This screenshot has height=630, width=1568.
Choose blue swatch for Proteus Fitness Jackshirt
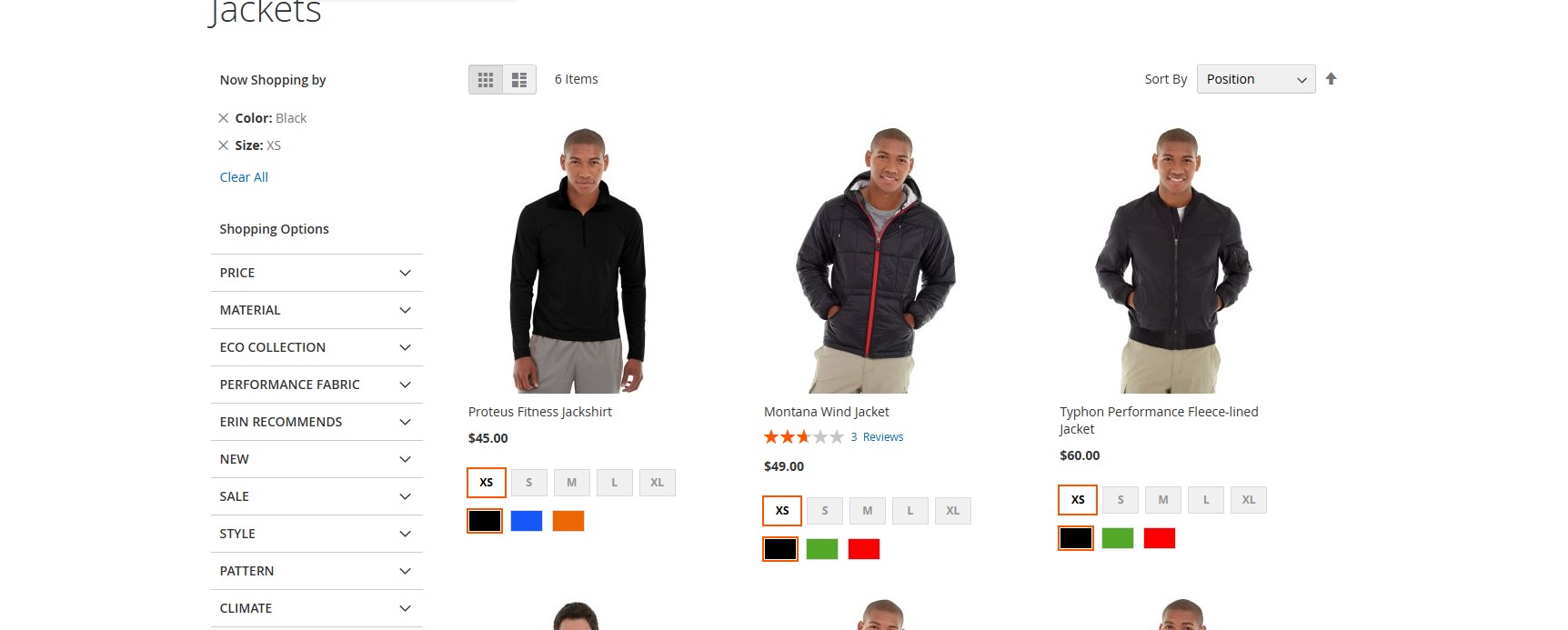pos(527,521)
